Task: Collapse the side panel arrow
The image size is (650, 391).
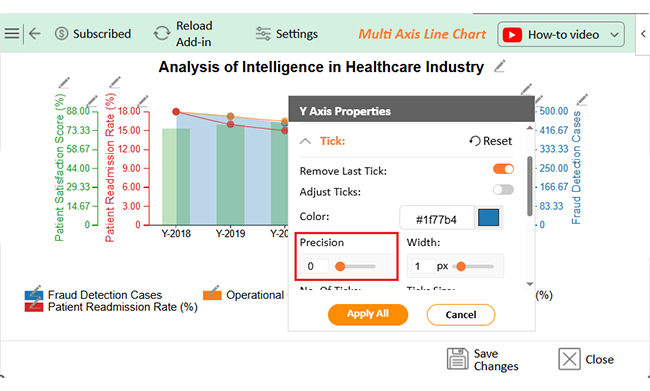Action: pyautogui.click(x=643, y=34)
